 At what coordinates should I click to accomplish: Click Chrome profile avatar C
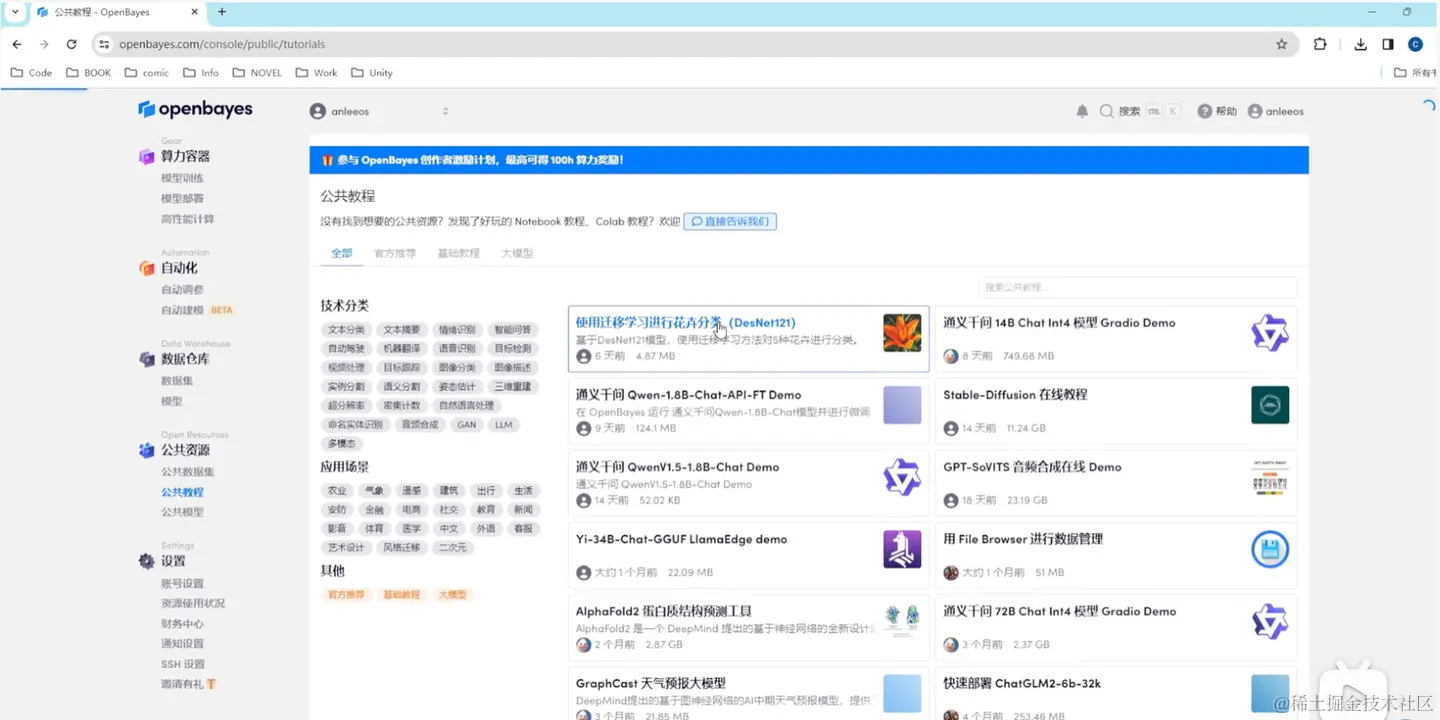pos(1415,44)
